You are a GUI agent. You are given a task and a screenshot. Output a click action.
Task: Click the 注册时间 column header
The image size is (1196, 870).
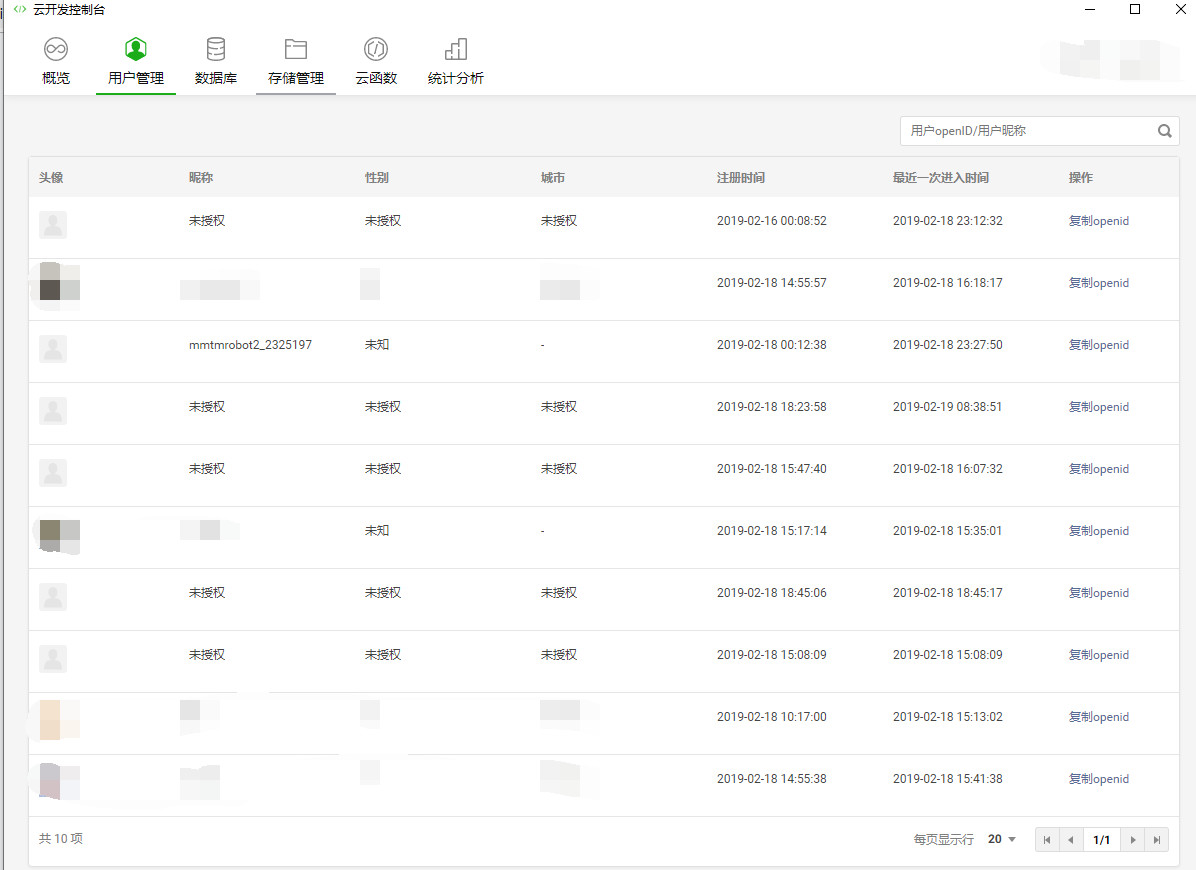click(x=741, y=178)
